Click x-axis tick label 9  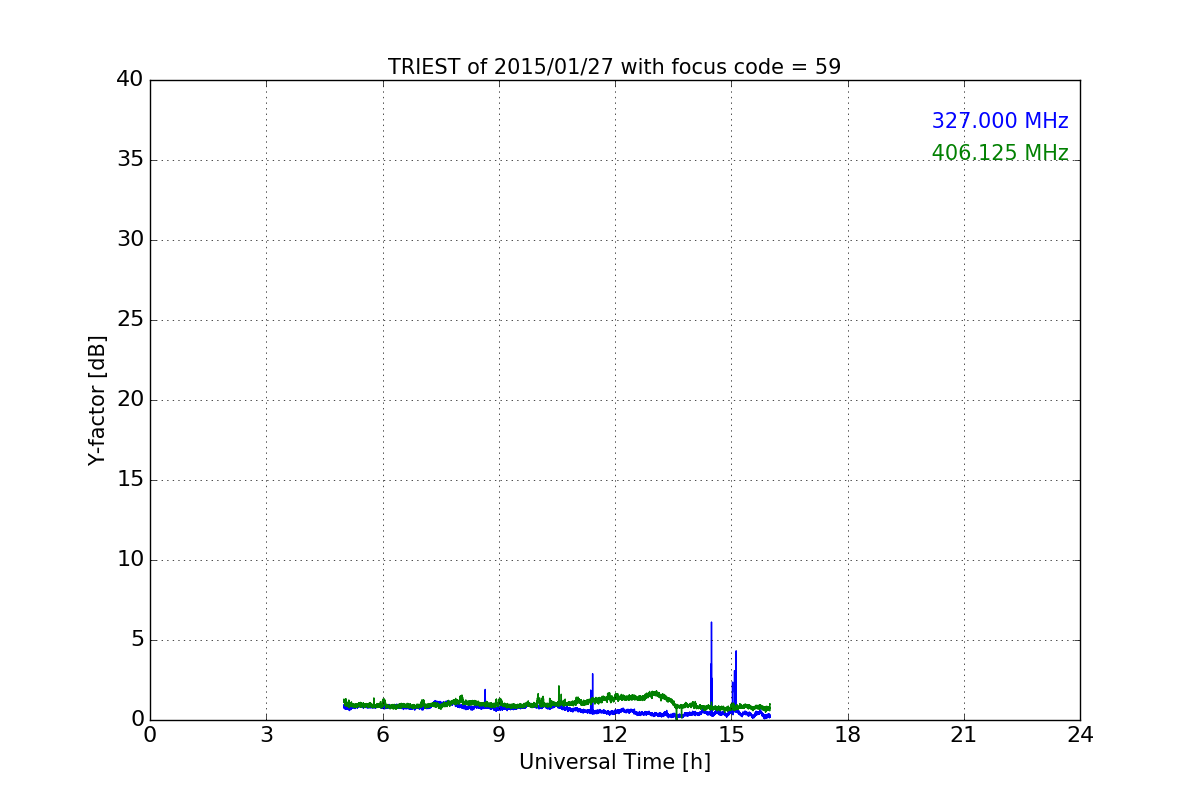point(499,735)
